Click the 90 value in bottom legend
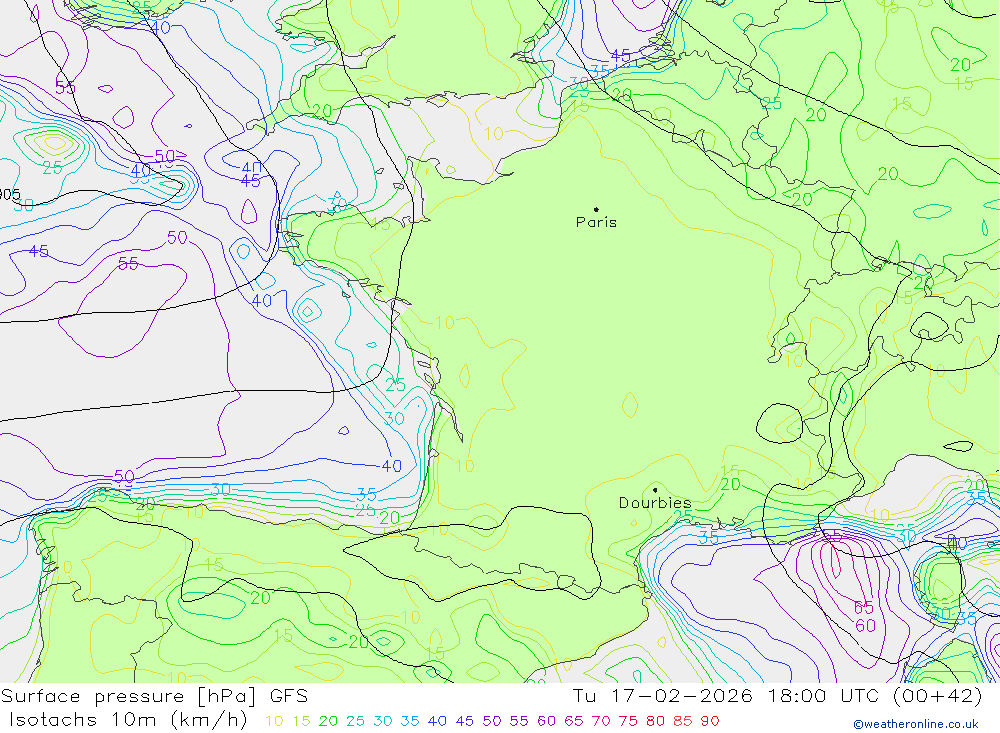Image resolution: width=1000 pixels, height=733 pixels. pos(710,721)
